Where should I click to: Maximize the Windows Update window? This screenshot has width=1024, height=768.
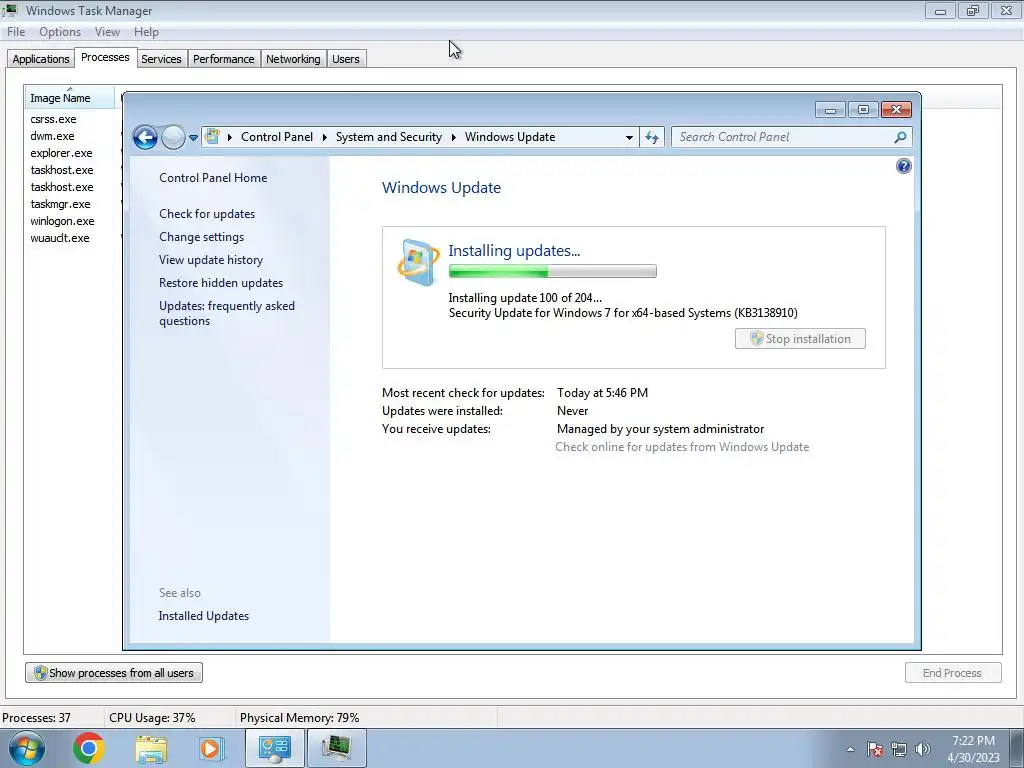[x=863, y=110]
